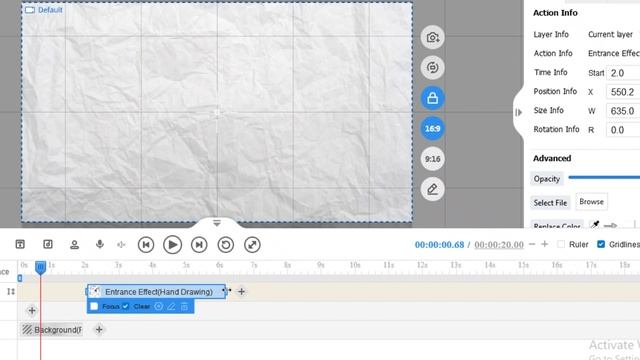The image size is (640, 360).
Task: Switch canvas to 9:16 aspect ratio
Action: 432,159
